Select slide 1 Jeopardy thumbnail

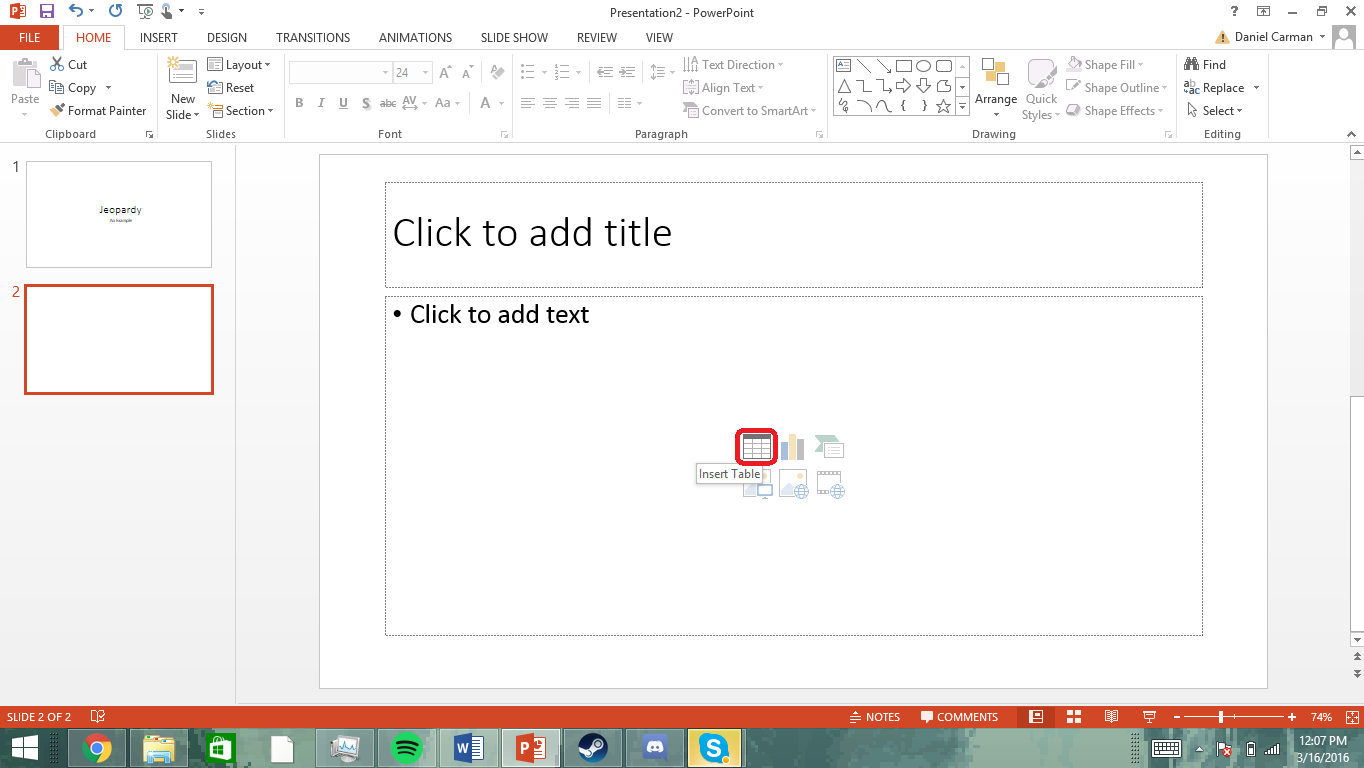[x=119, y=214]
